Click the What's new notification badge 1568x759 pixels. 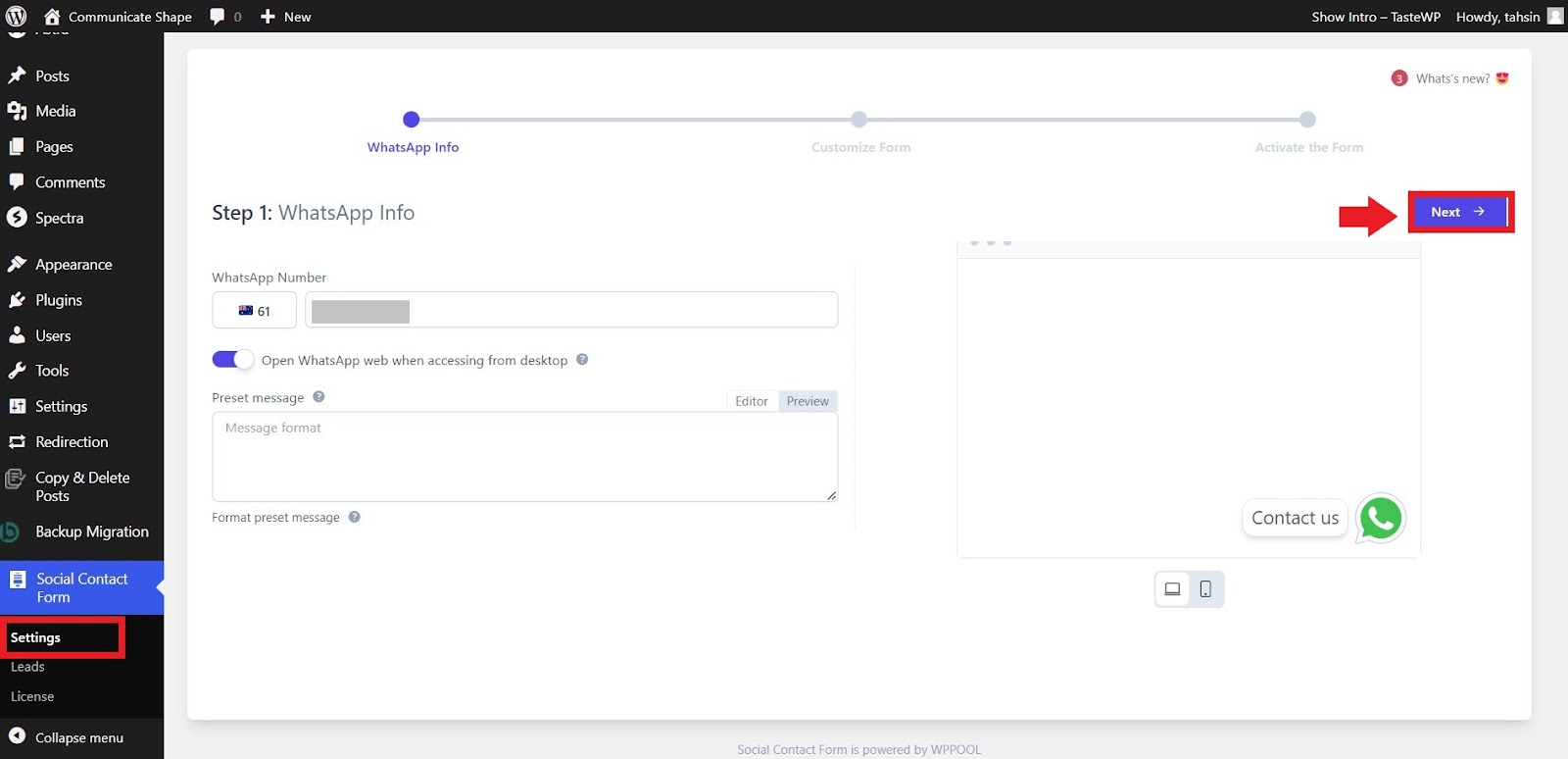point(1399,78)
